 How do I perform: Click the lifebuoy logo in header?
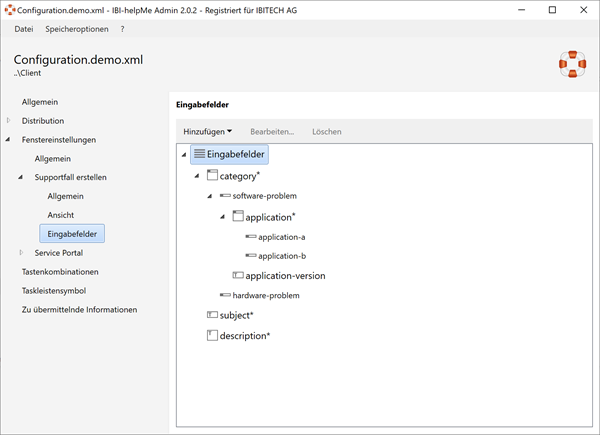pyautogui.click(x=572, y=64)
